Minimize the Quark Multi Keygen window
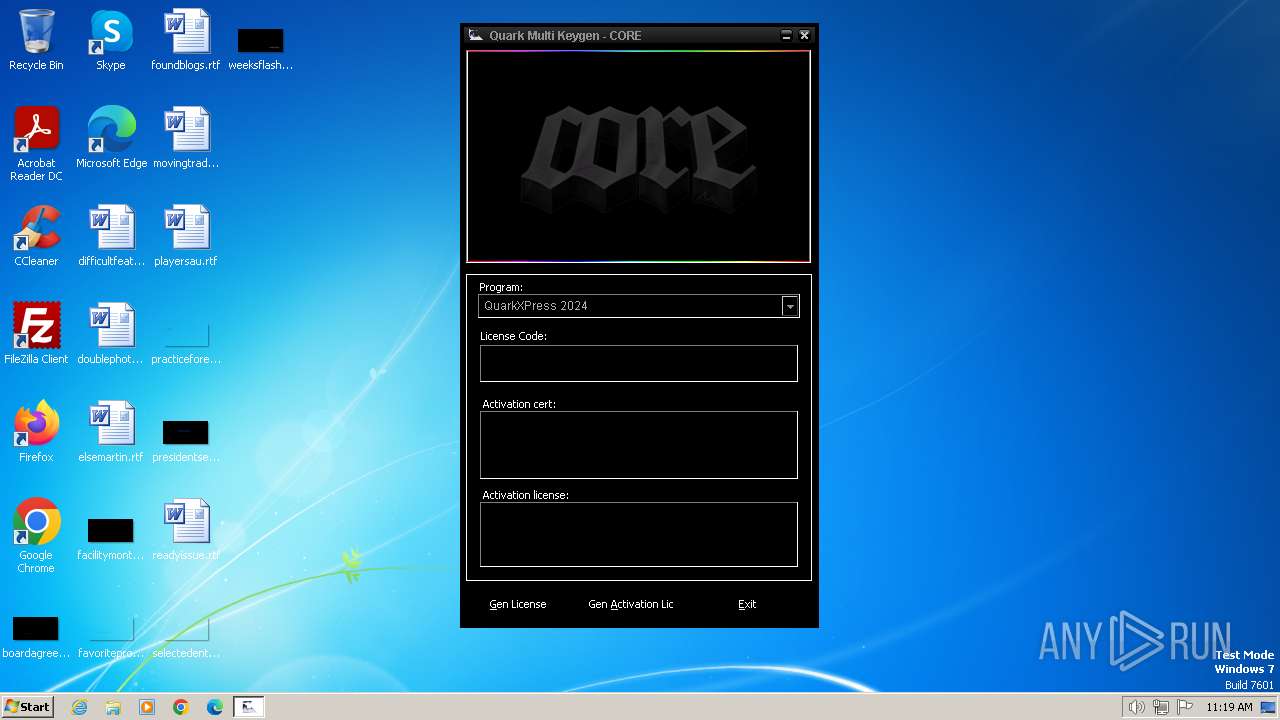 coord(787,35)
